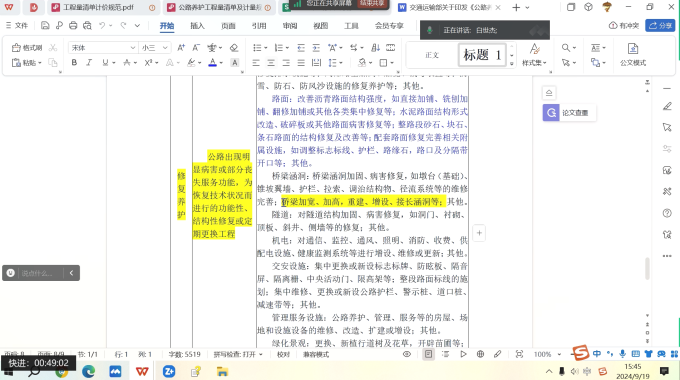Undo the last action
680x380 pixels.
point(102,26)
